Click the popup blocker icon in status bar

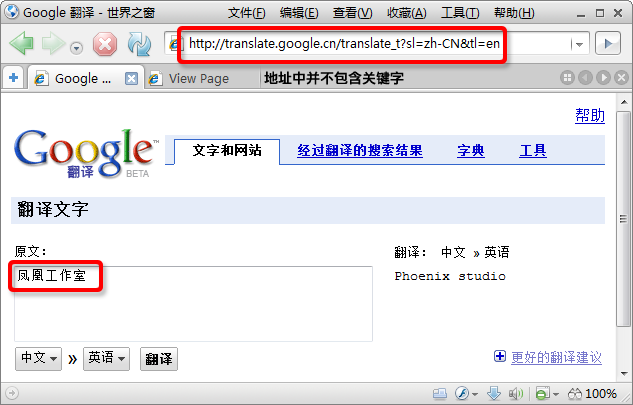543,393
